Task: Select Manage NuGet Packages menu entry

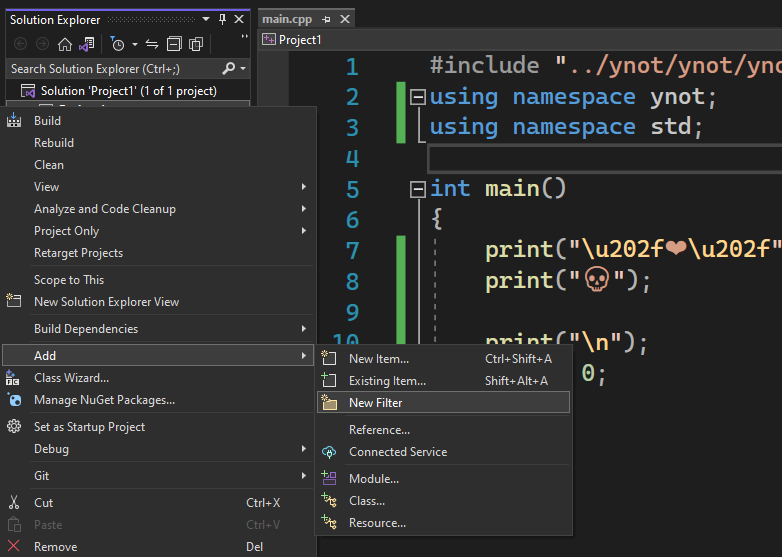Action: [x=104, y=400]
